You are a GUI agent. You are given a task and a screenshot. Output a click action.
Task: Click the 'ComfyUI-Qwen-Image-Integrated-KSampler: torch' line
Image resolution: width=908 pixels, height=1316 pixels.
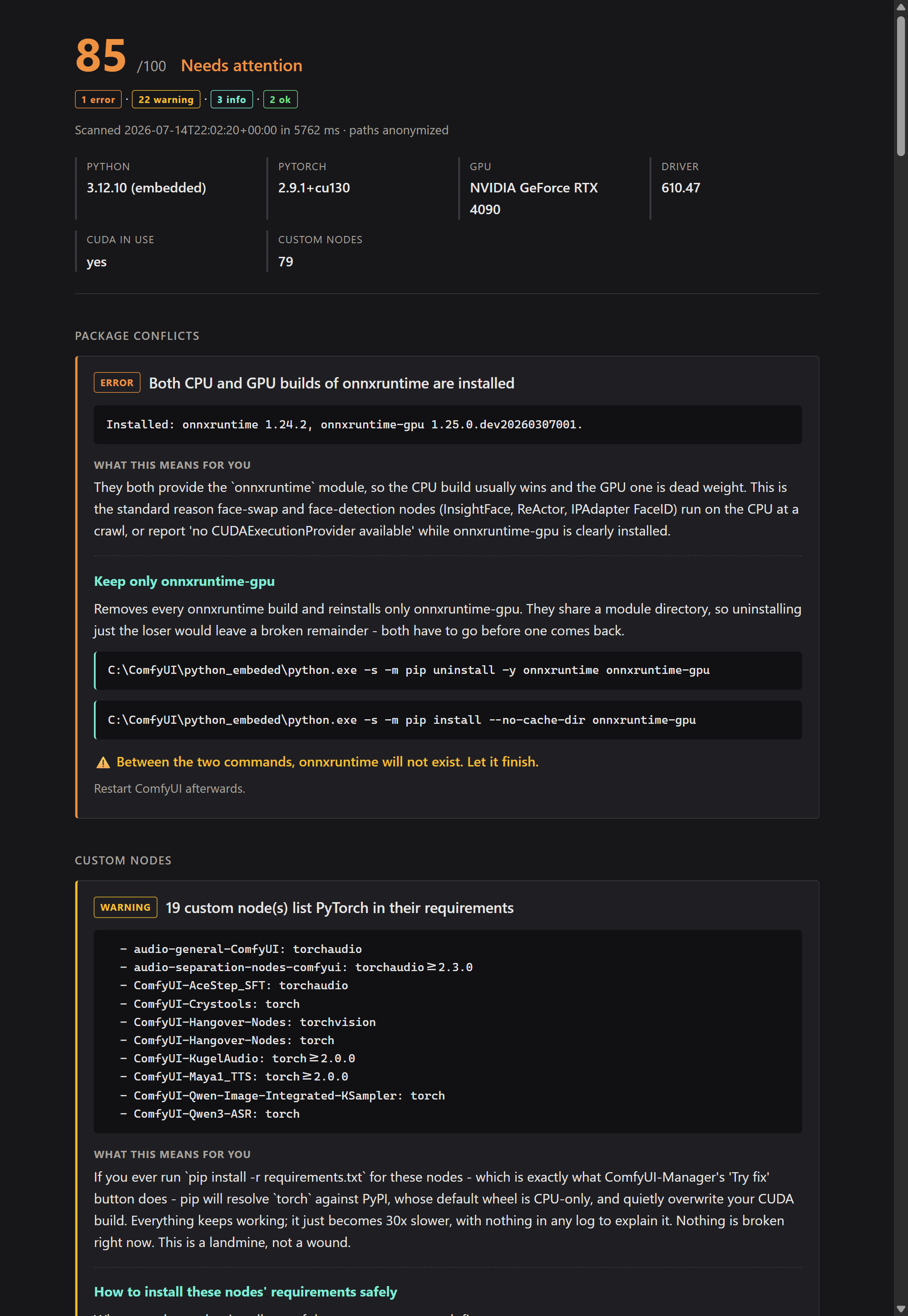282,1095
